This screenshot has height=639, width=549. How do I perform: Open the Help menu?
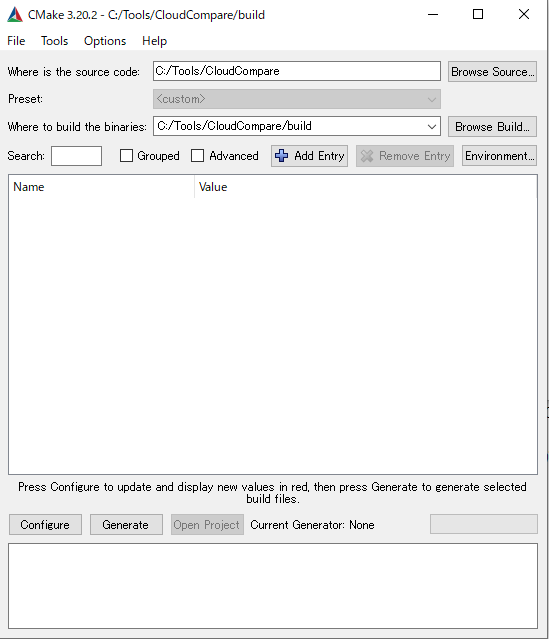tap(154, 41)
